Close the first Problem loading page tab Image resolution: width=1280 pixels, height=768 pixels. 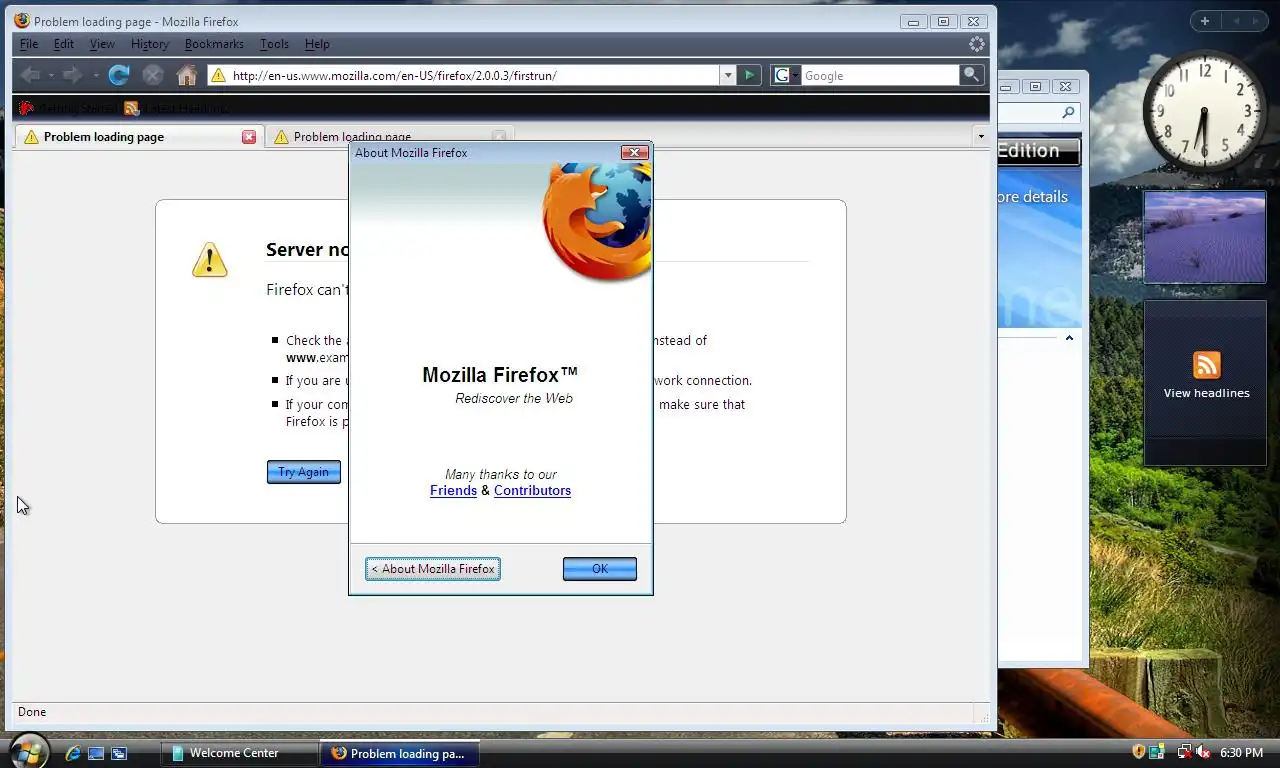pyautogui.click(x=249, y=137)
